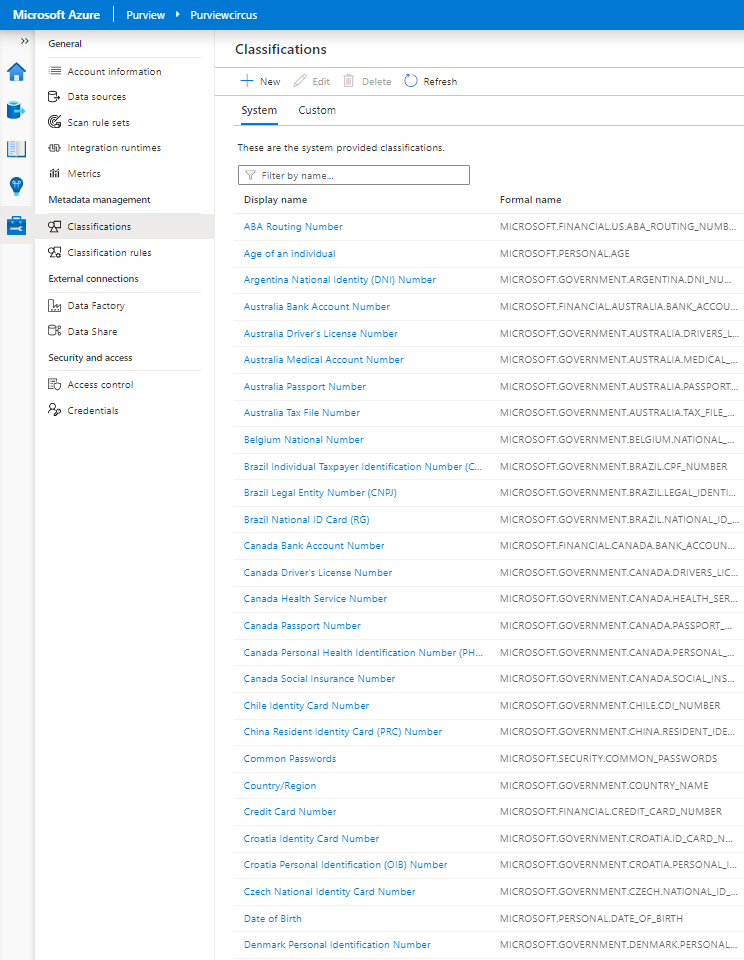Select the Management Center toolbox icon
The image size is (744, 960).
(x=17, y=226)
